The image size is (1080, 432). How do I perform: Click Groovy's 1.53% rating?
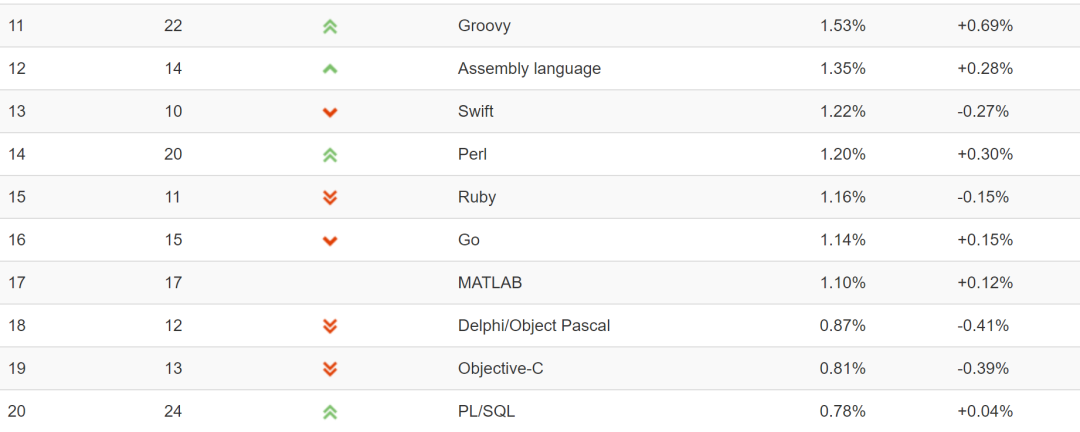pyautogui.click(x=842, y=26)
